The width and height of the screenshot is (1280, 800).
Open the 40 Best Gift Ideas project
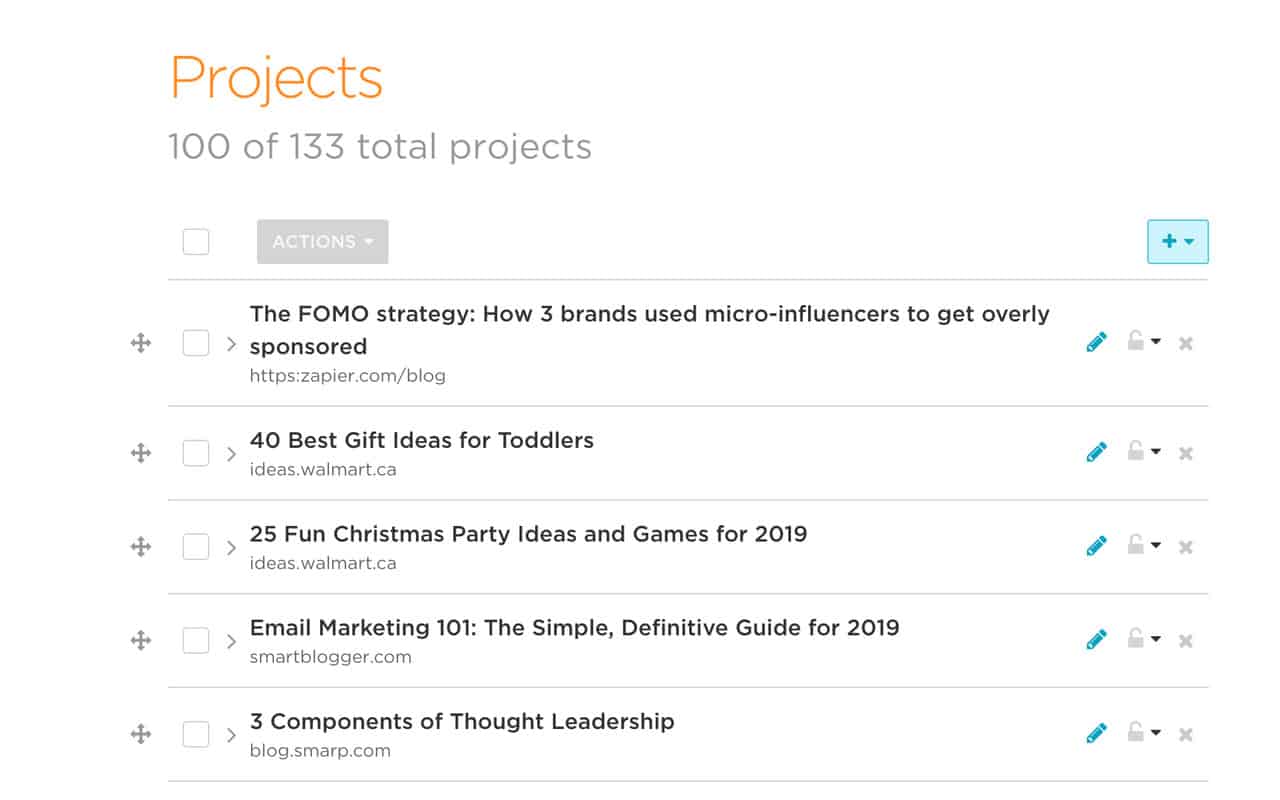(x=421, y=440)
